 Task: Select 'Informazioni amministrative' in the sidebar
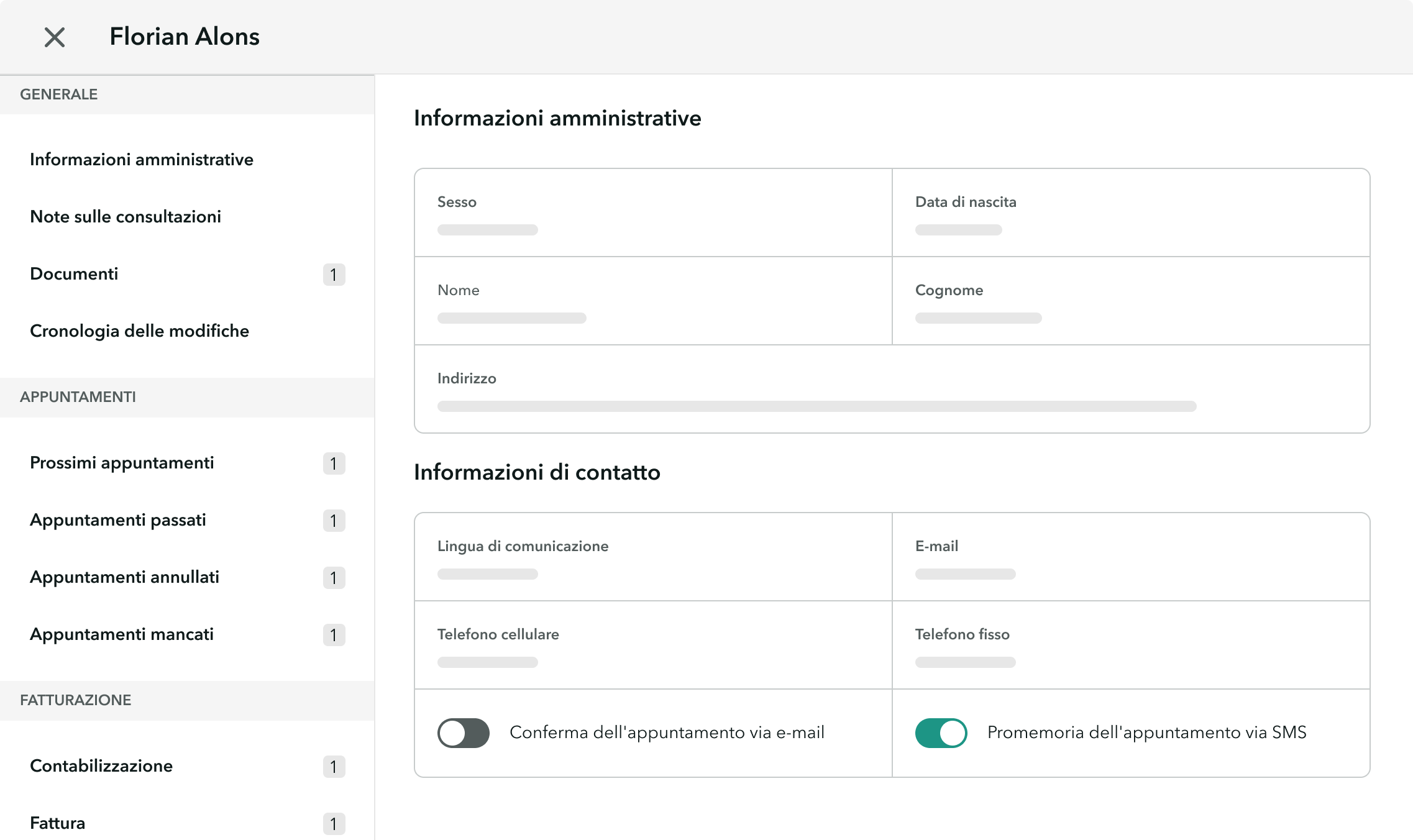[x=141, y=159]
